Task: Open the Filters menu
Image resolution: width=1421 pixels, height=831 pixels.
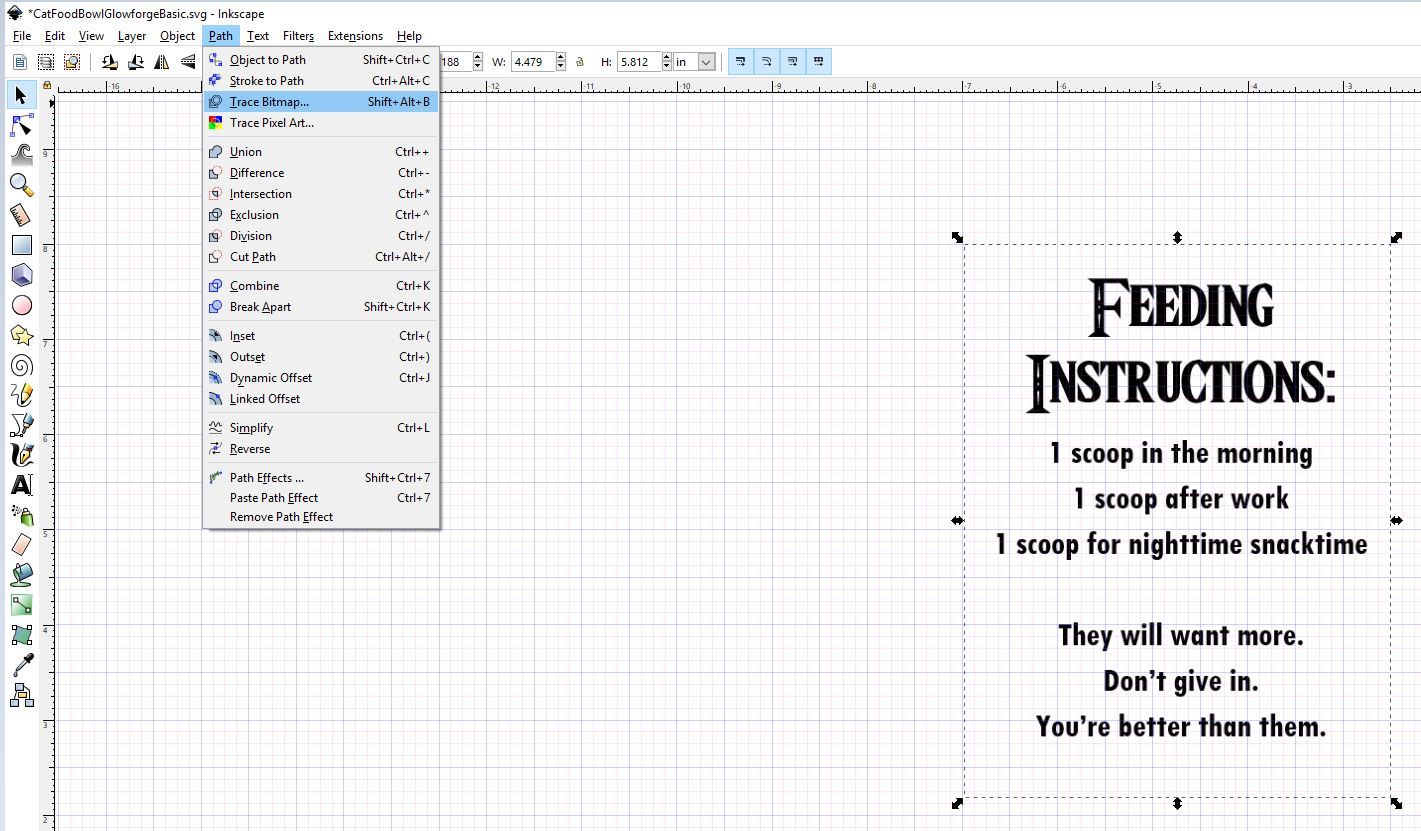Action: [x=298, y=36]
